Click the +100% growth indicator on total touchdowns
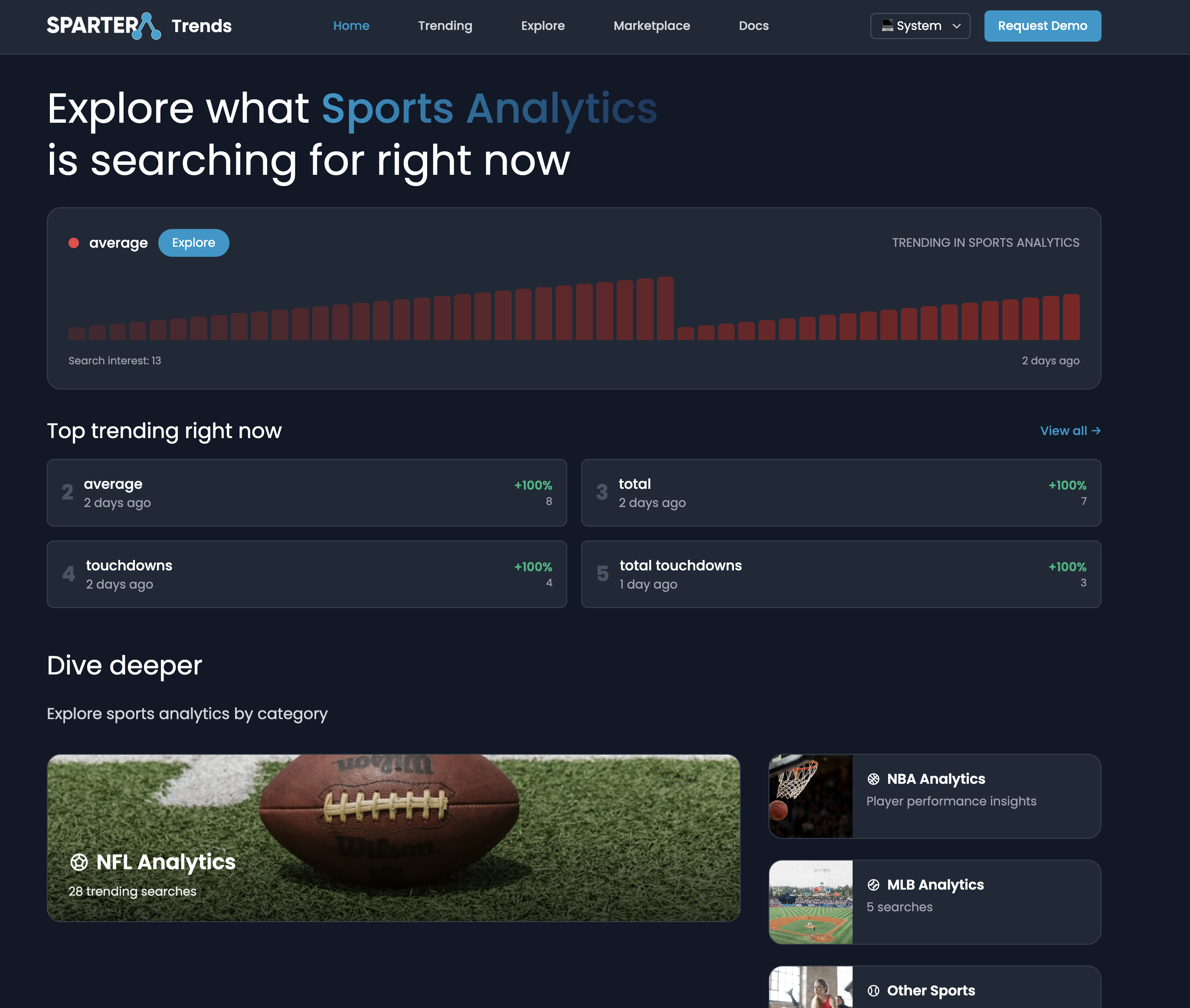The image size is (1190, 1008). point(1066,566)
